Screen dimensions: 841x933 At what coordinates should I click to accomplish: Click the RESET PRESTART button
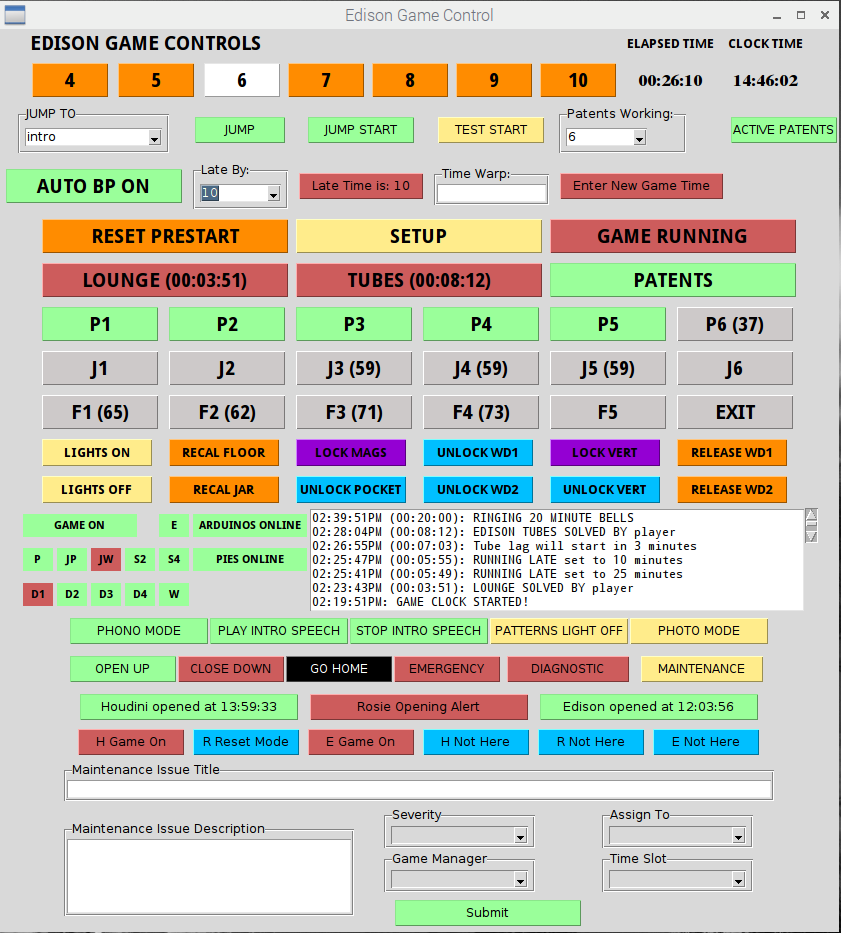tap(165, 236)
